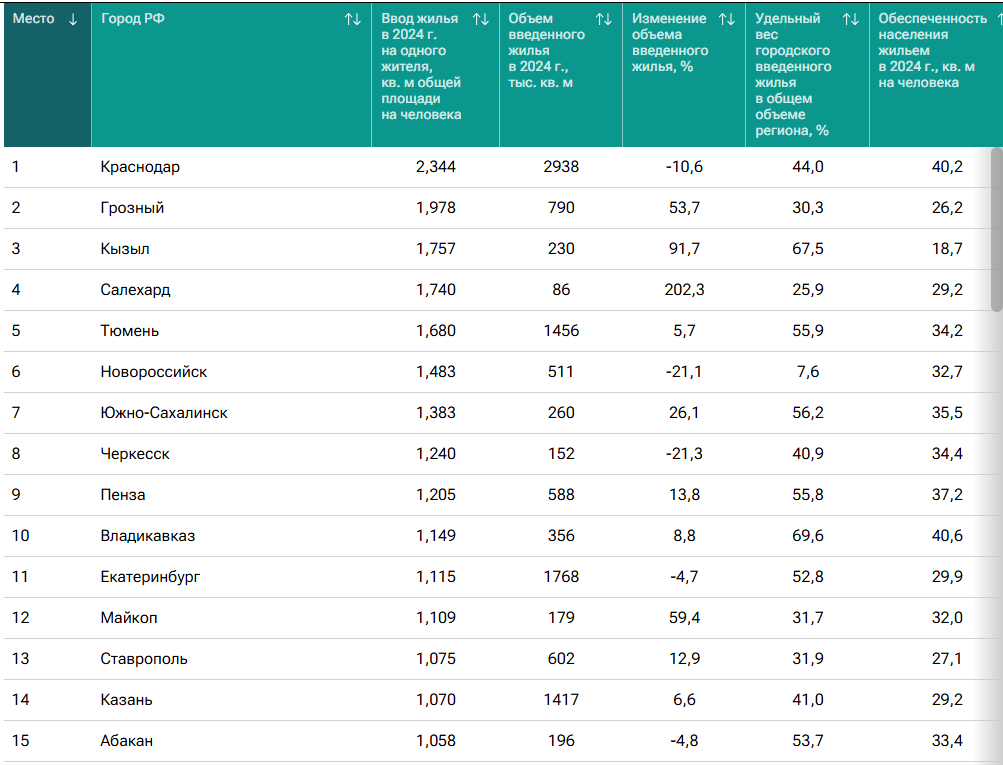Click the sort icon for Ввод жилья column
The width and height of the screenshot is (1003, 765).
480,19
